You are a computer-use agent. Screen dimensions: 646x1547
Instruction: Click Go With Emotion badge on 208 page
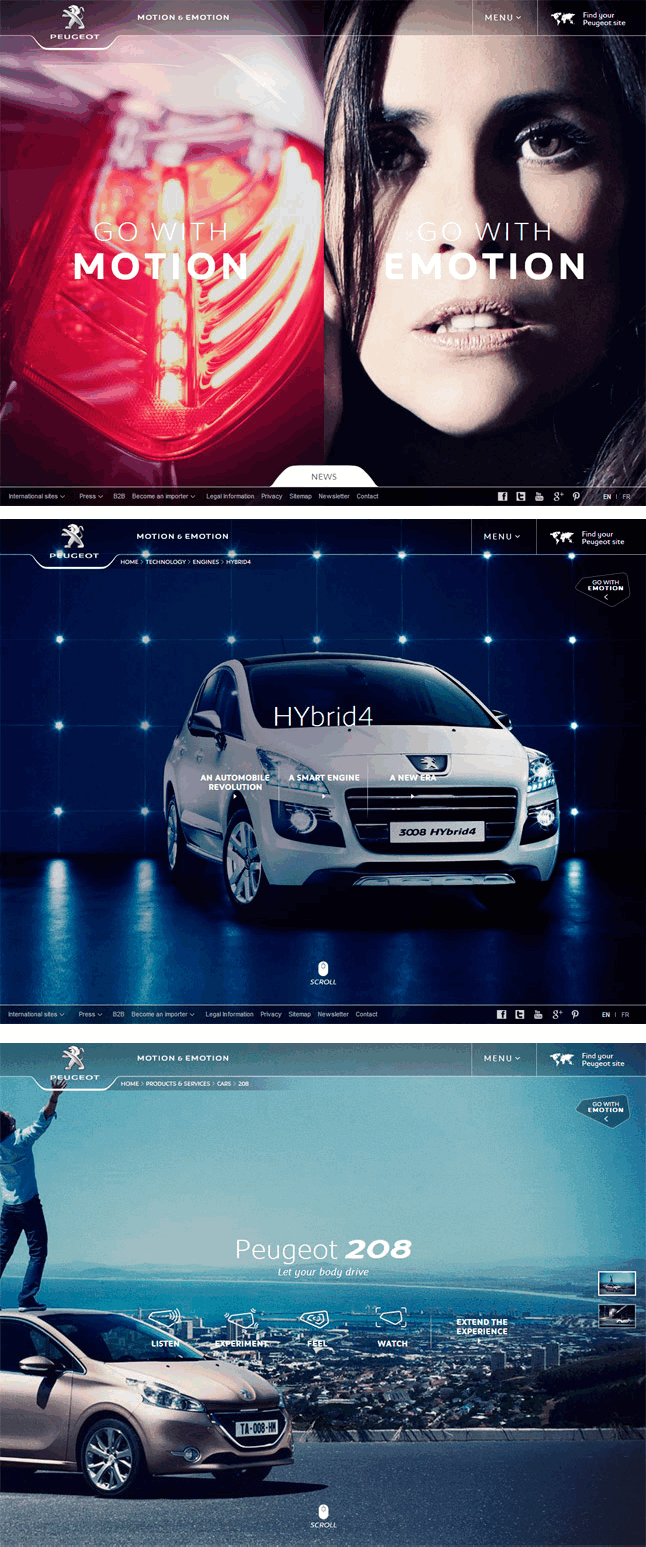(x=604, y=1111)
